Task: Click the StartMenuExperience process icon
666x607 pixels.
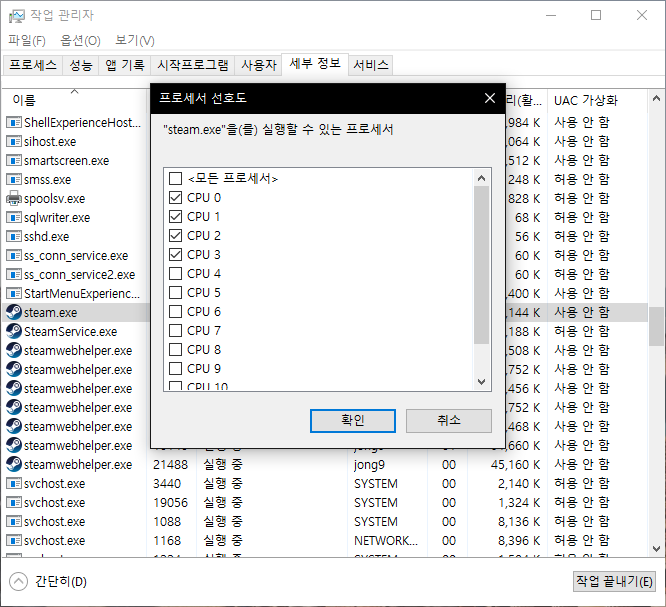Action: [14, 294]
